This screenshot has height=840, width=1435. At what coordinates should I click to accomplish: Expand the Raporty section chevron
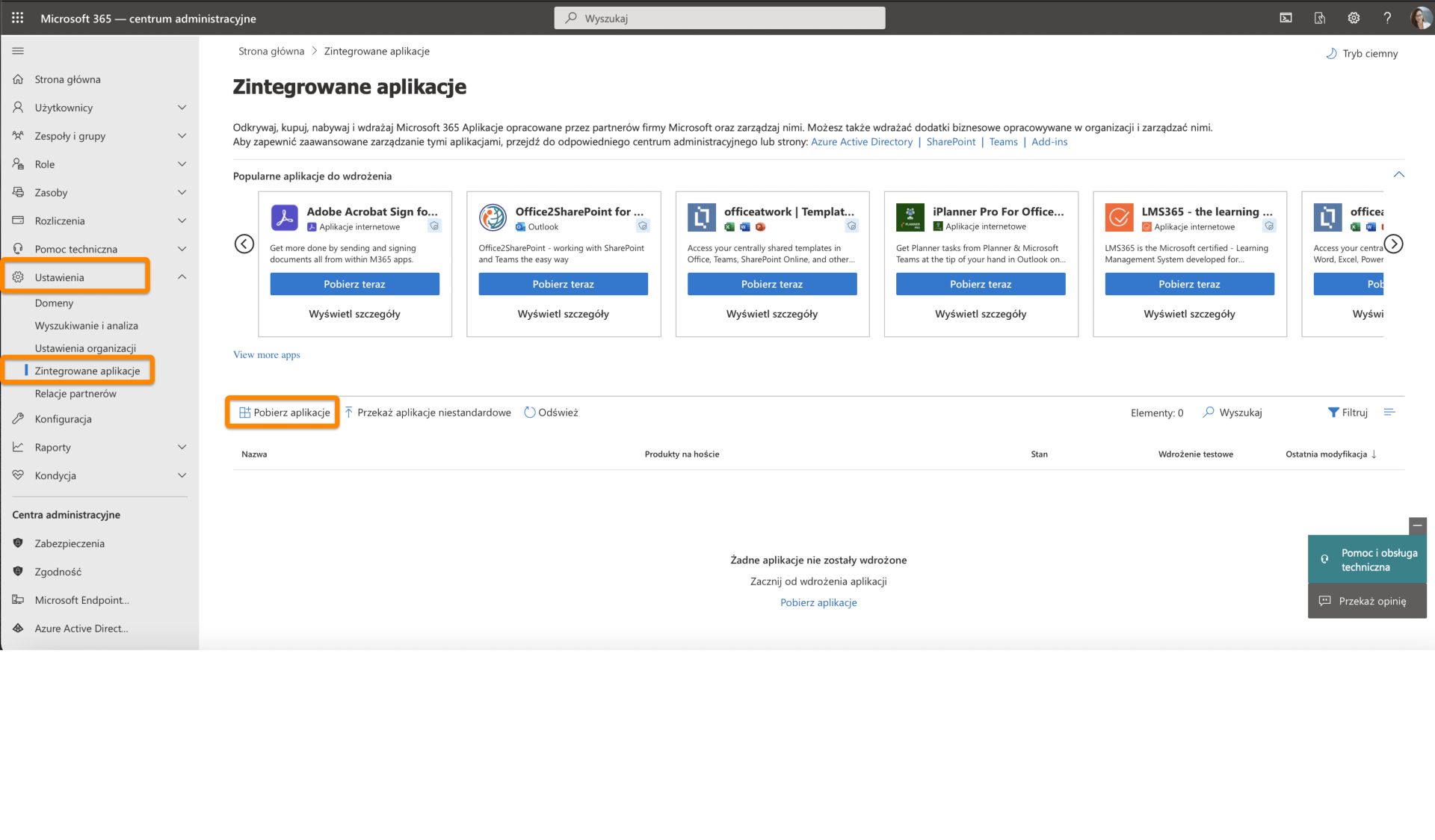tap(182, 447)
